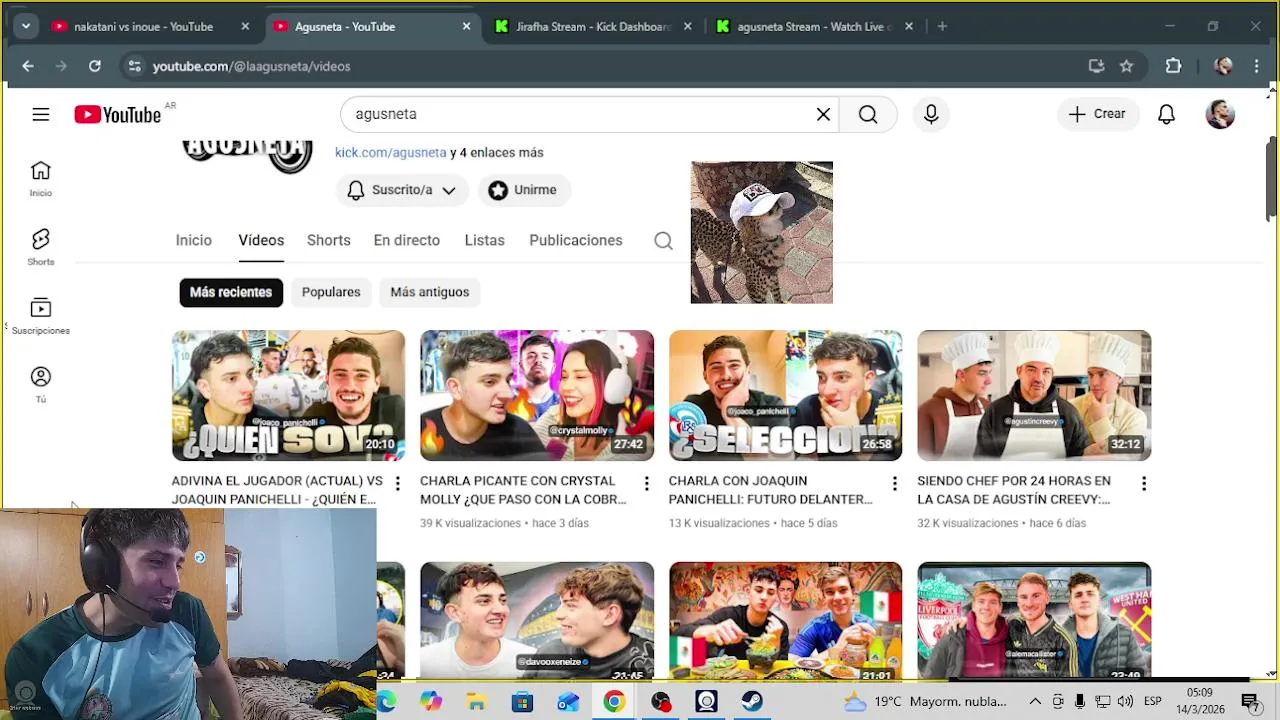The width and height of the screenshot is (1280, 720).
Task: Open Microsoft Store from the taskbar
Action: click(x=522, y=702)
